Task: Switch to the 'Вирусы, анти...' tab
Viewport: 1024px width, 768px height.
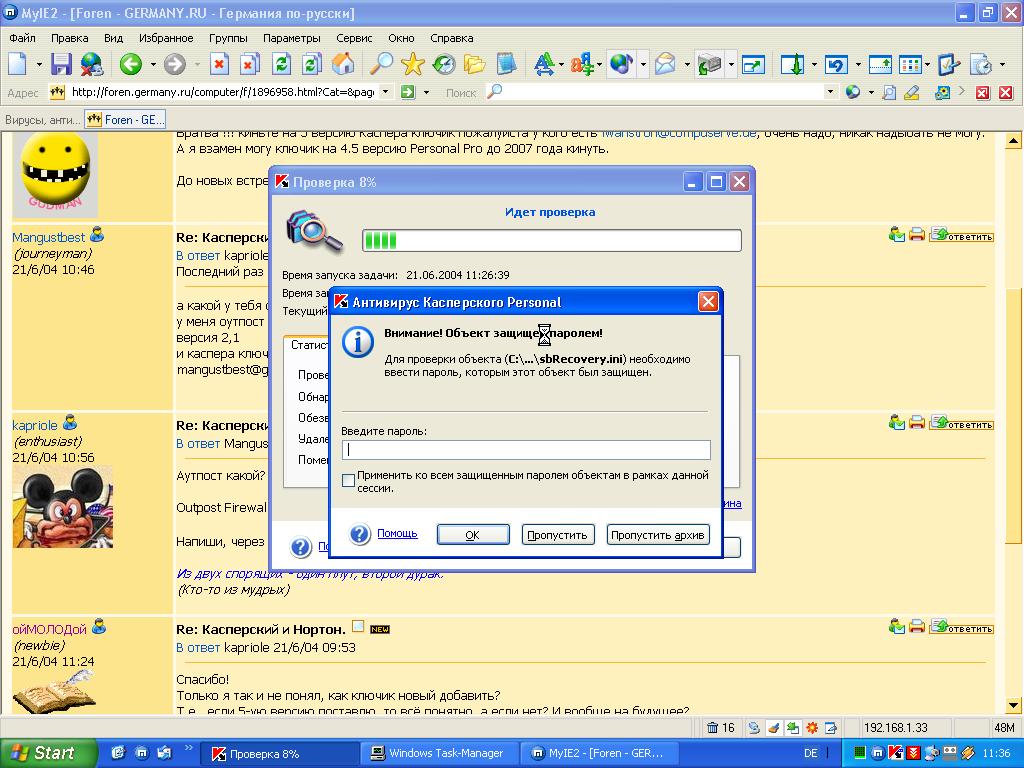Action: [x=42, y=120]
